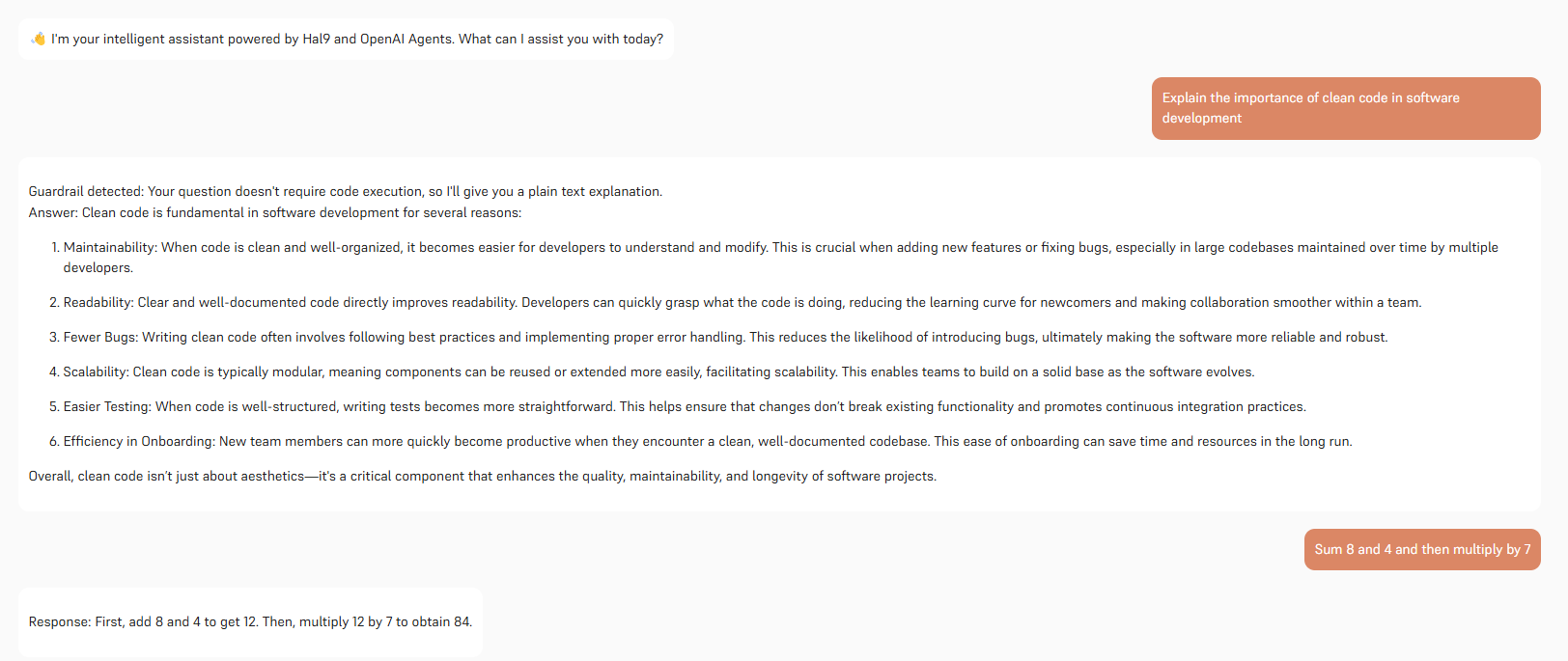
Task: Click the 'Answer: Clean code is fundamental' line
Action: tap(274, 212)
